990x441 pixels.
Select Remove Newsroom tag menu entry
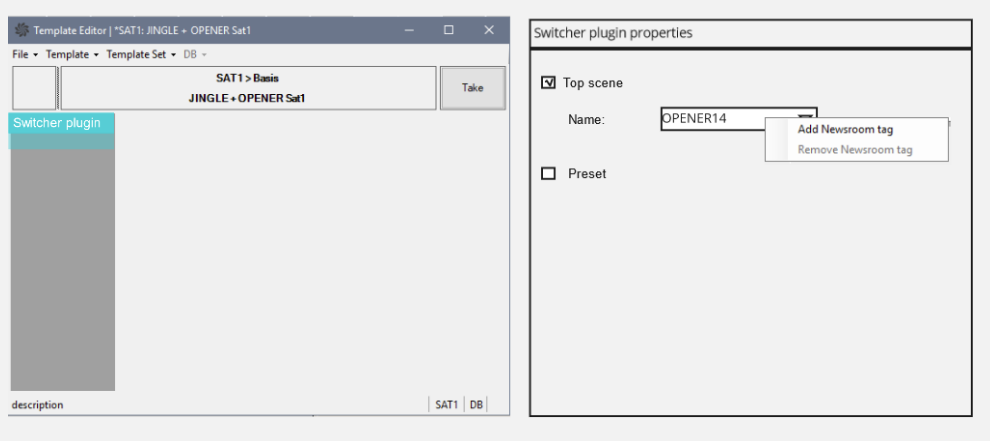[x=854, y=150]
